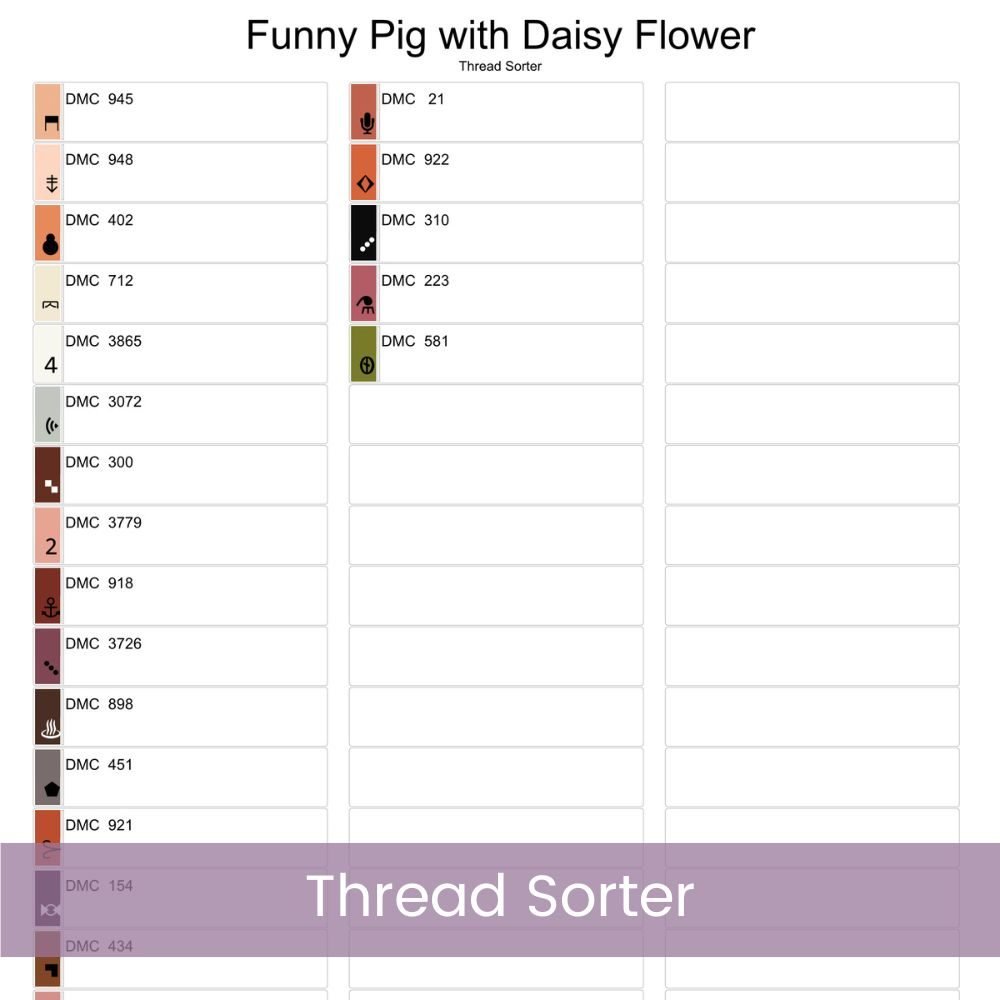The height and width of the screenshot is (1000, 1000).
Task: Click the microphone symbol for DMC 21
Action: pyautogui.click(x=367, y=123)
